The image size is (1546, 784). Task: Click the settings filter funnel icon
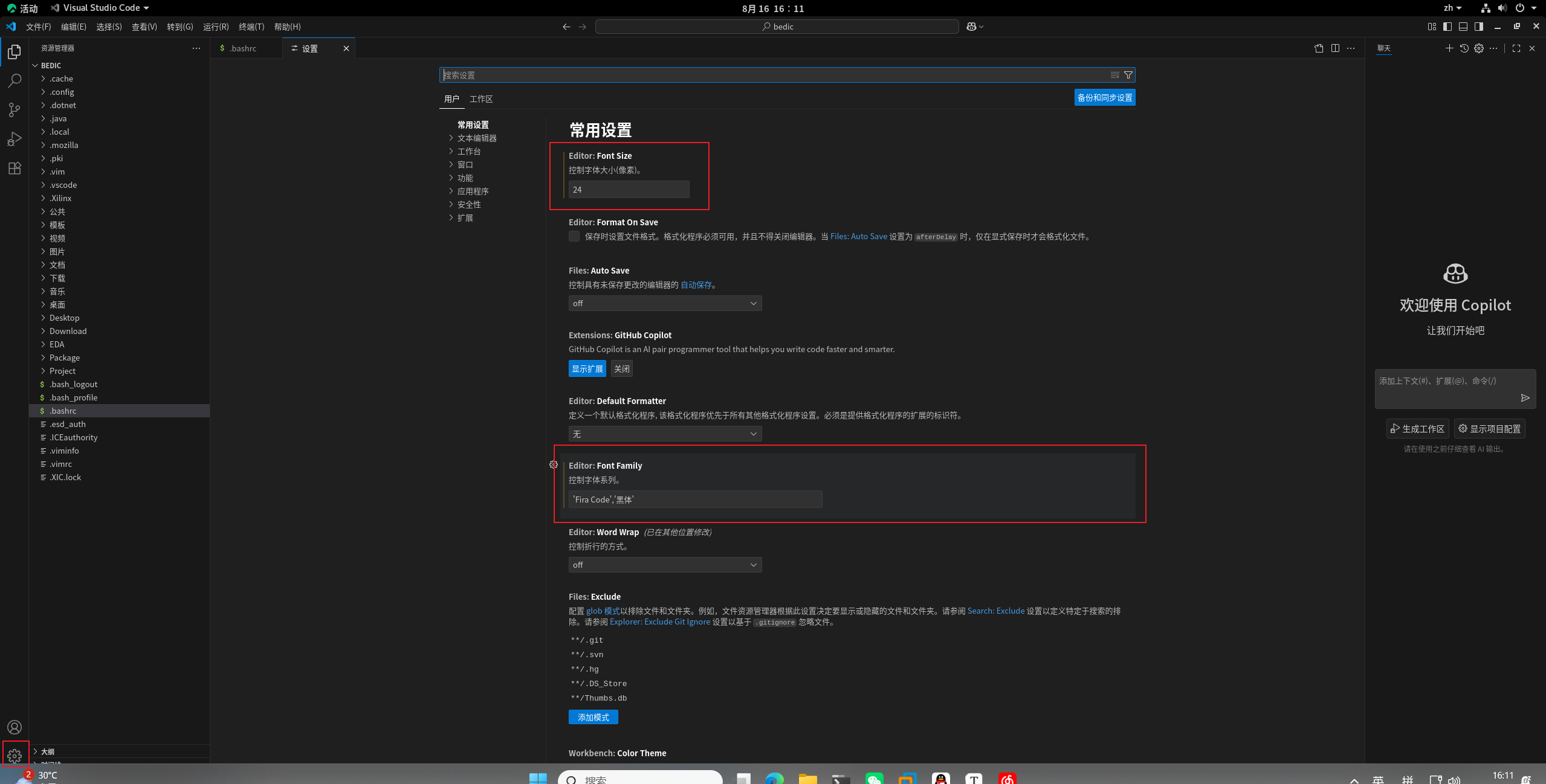(x=1128, y=75)
